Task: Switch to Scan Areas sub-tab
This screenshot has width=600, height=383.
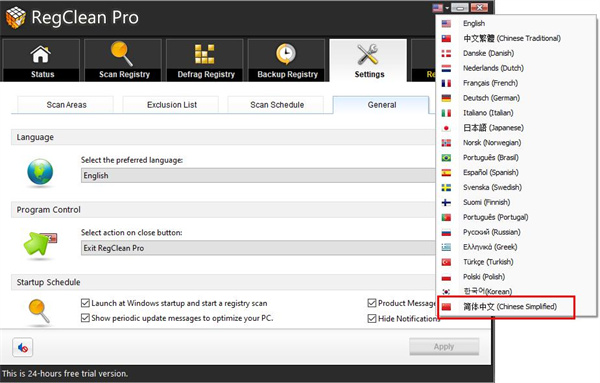Action: pos(66,105)
